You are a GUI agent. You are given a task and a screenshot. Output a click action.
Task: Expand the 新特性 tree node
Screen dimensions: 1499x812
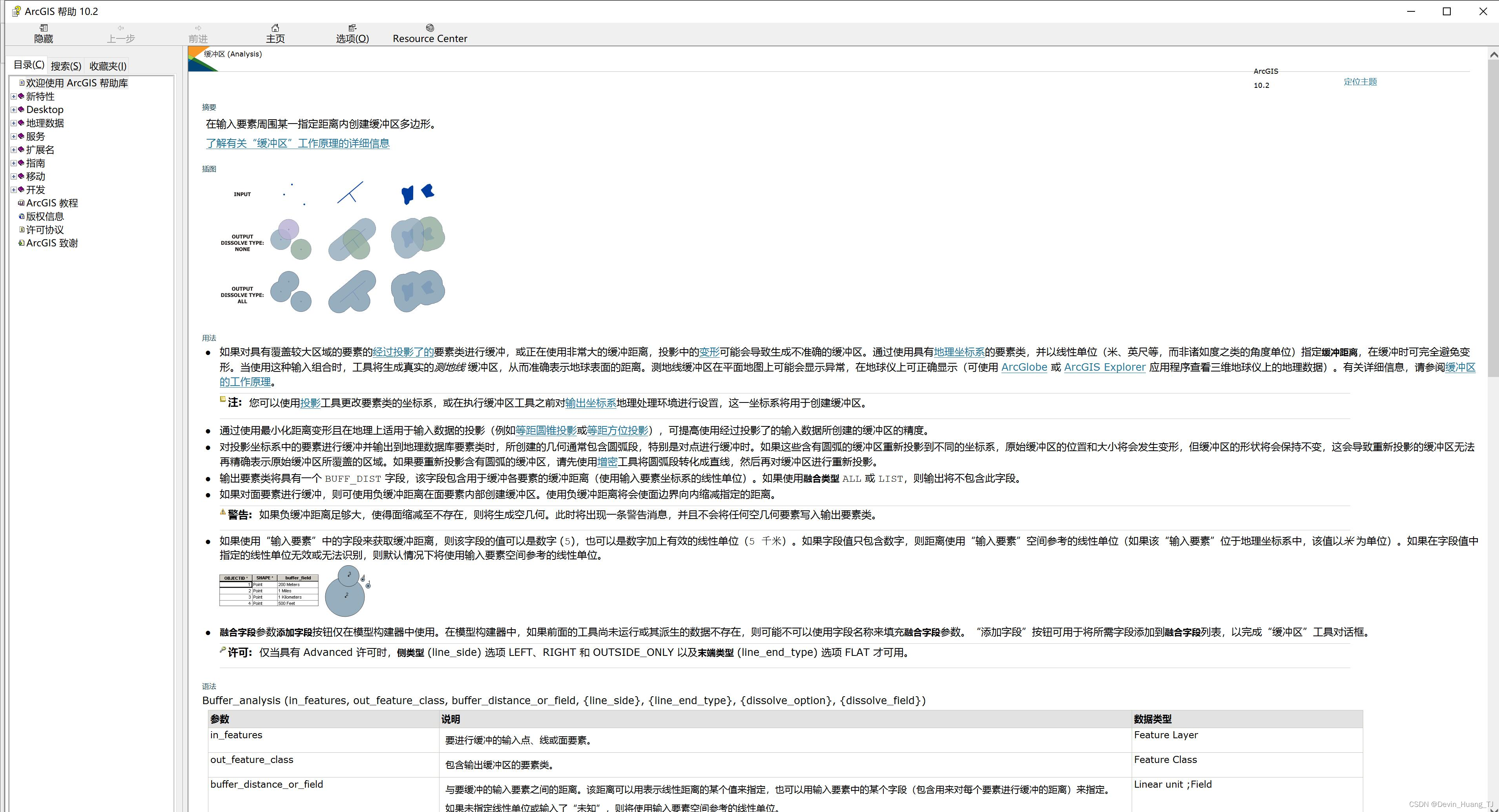13,96
